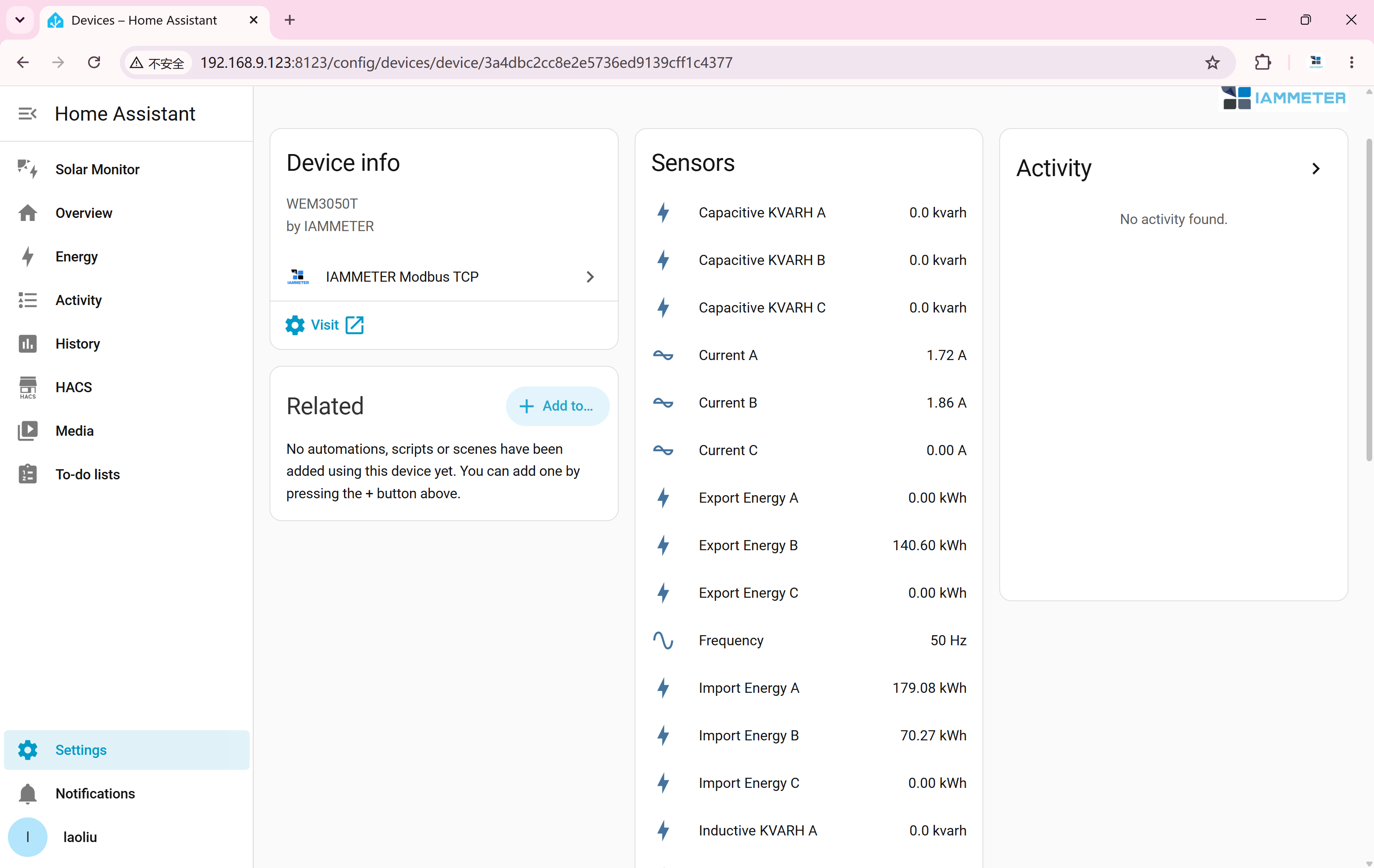The width and height of the screenshot is (1374, 868).
Task: Click the HACS store icon
Action: (x=27, y=387)
